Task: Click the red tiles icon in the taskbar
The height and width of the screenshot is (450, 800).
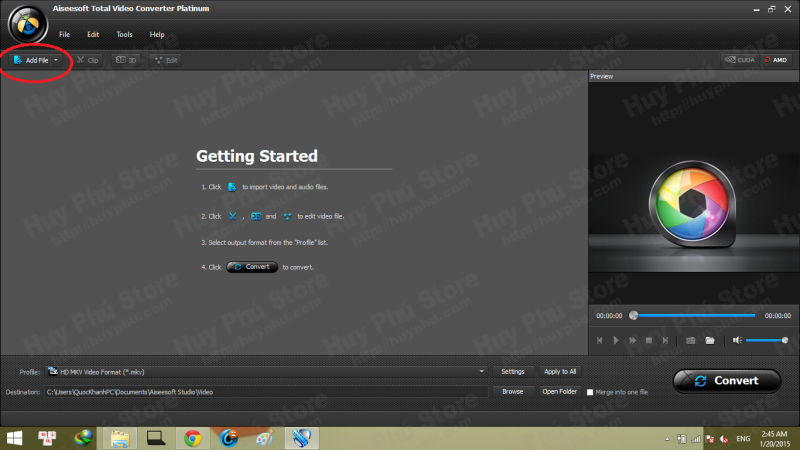Action: [x=47, y=438]
